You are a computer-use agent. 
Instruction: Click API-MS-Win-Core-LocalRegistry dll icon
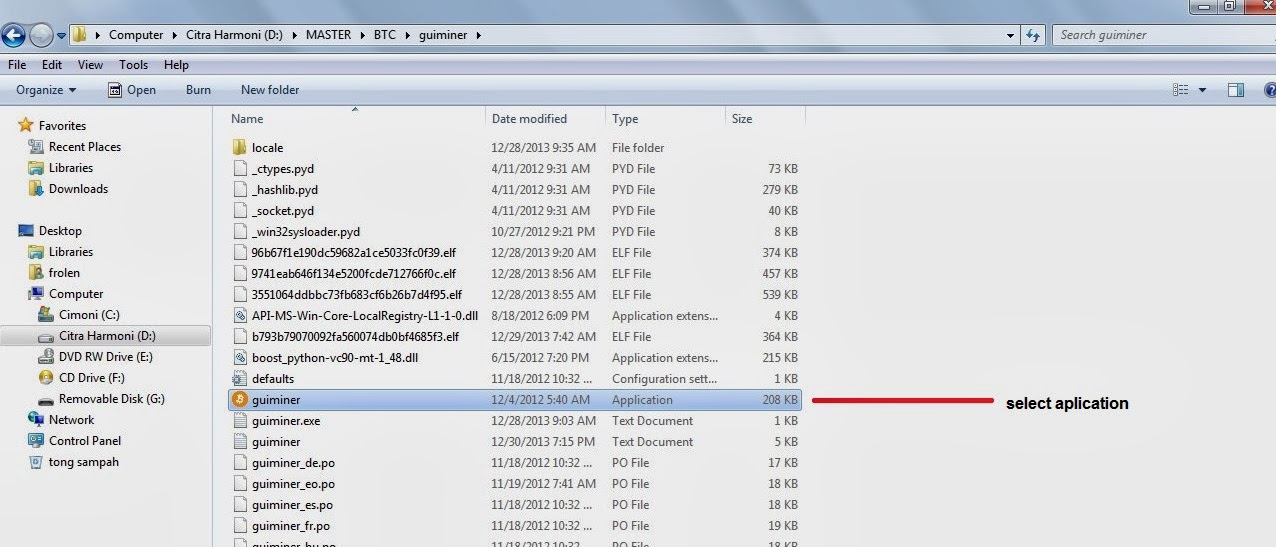tap(239, 316)
